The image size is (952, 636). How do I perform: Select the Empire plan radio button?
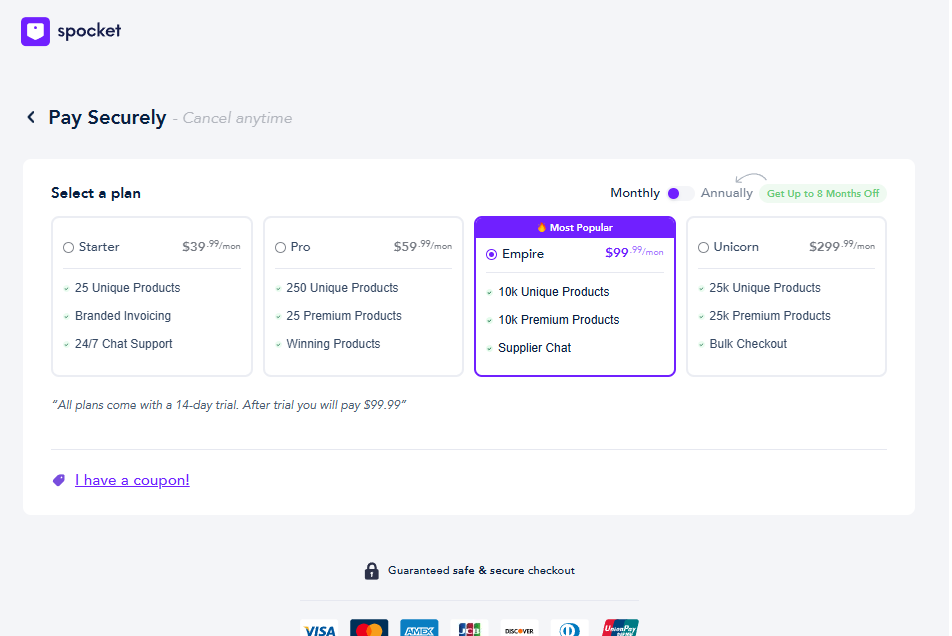coord(492,254)
